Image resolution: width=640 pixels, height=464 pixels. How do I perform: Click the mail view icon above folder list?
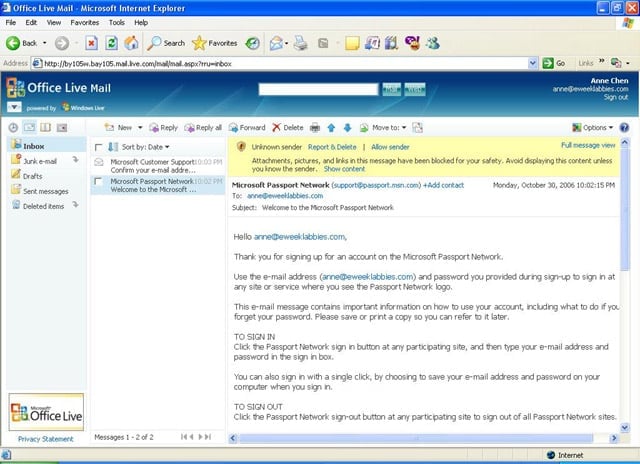tap(29, 127)
